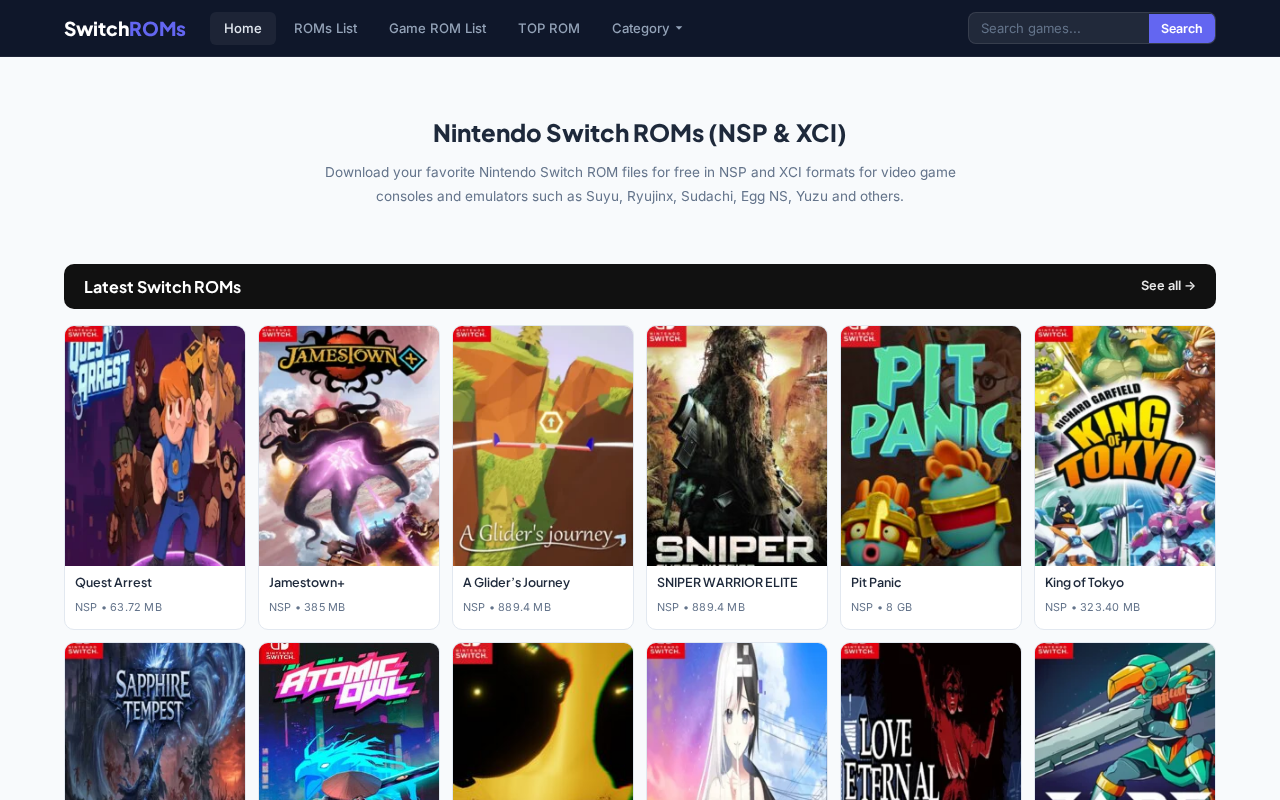The image size is (1280, 800).
Task: Open the Quest Arrest cover thumbnail
Action: (x=155, y=446)
